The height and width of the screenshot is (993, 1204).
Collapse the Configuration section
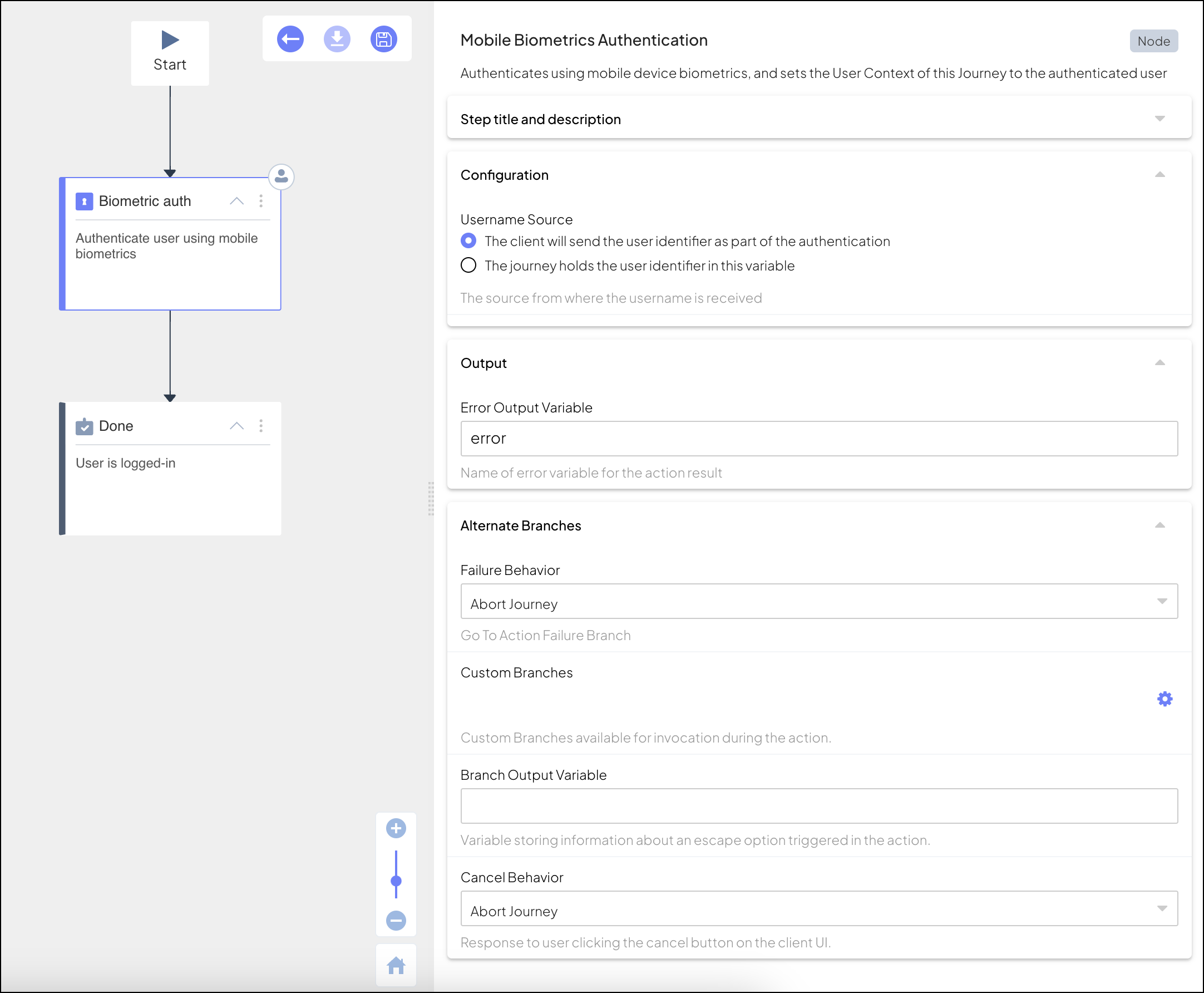pos(1159,174)
